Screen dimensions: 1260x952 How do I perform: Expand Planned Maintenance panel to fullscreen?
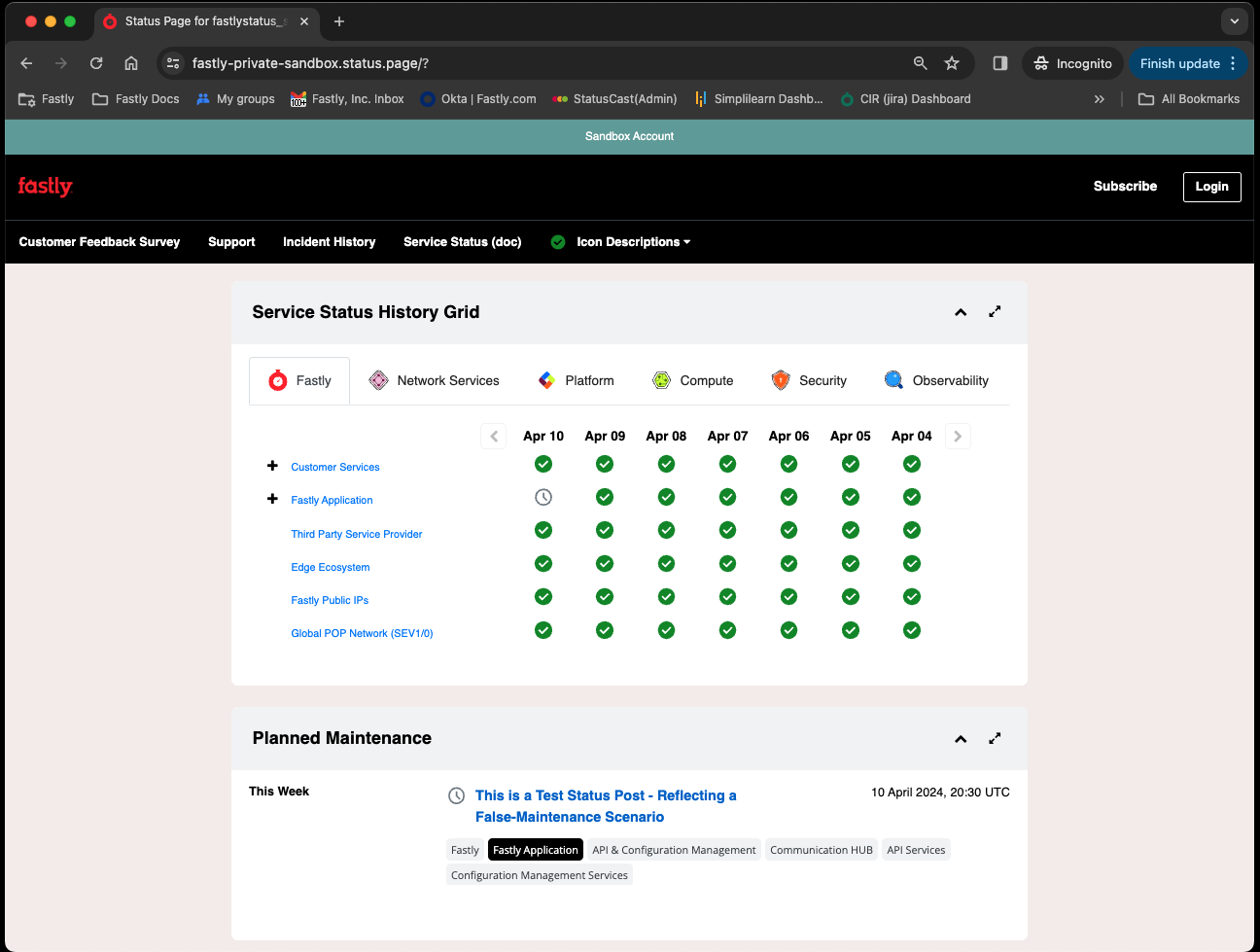(x=995, y=739)
